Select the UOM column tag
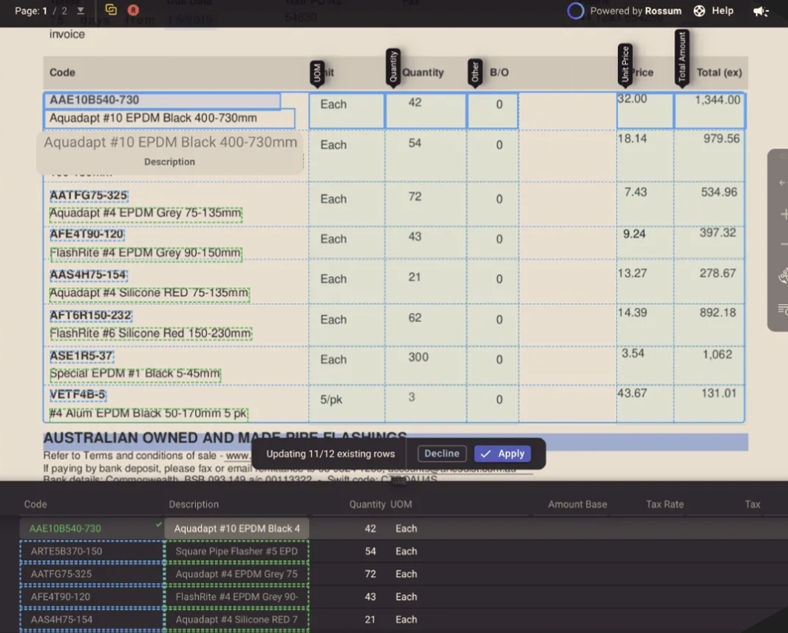Viewport: 788px width, 633px height. (x=317, y=73)
